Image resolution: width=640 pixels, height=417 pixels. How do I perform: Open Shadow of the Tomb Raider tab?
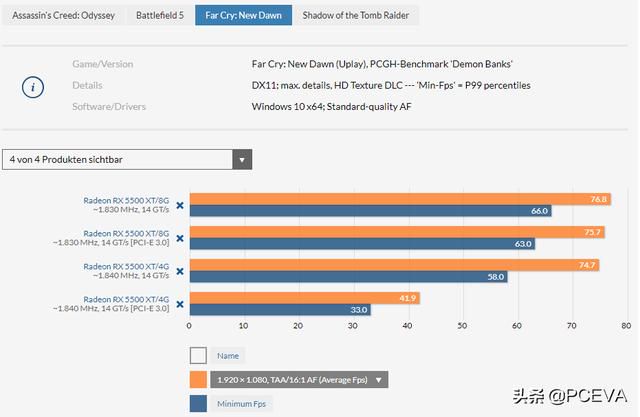(x=356, y=16)
